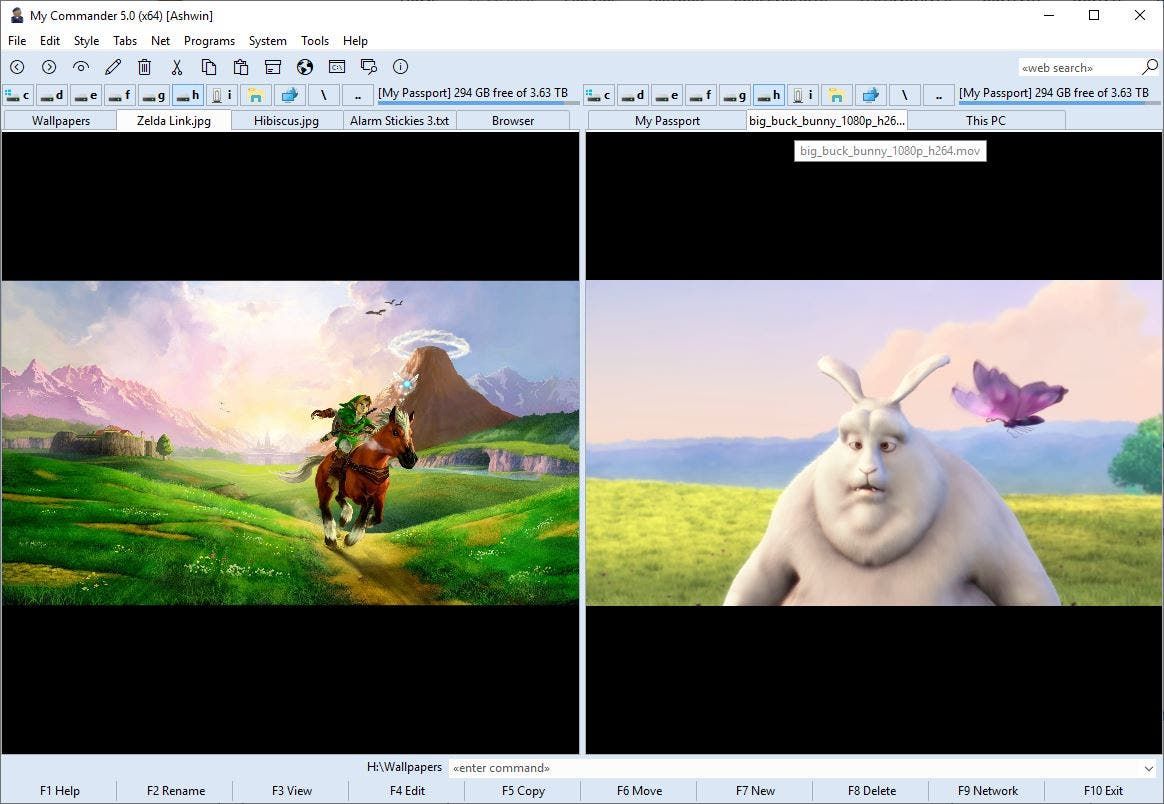The height and width of the screenshot is (804, 1164).
Task: Select drive e in the left panel
Action: (85, 94)
